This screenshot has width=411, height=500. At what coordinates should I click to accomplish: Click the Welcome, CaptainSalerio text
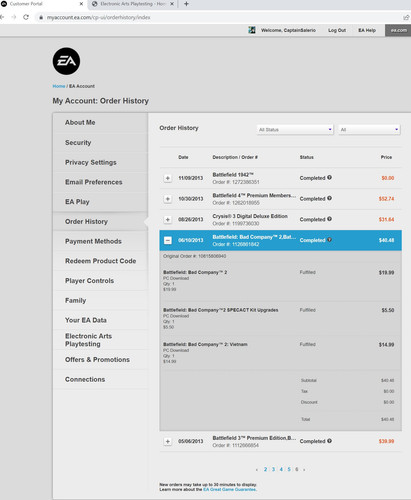(288, 30)
